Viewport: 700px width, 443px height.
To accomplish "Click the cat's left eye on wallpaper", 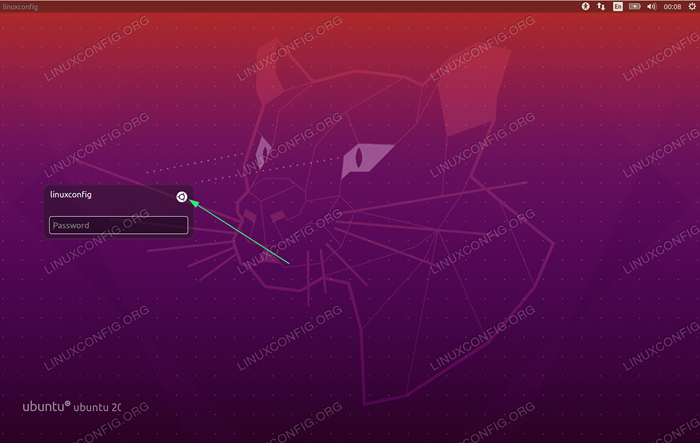I will tap(263, 152).
